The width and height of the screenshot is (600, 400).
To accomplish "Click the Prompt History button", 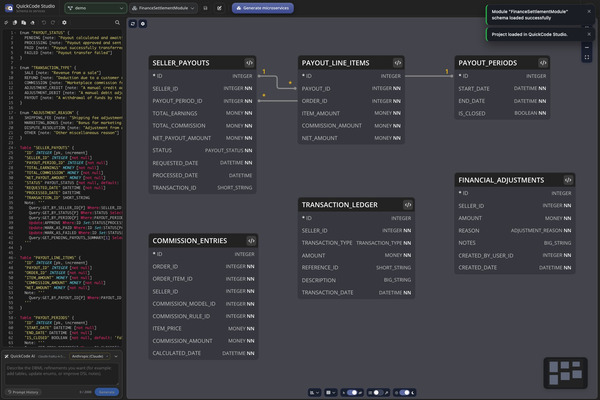I will [x=23, y=392].
